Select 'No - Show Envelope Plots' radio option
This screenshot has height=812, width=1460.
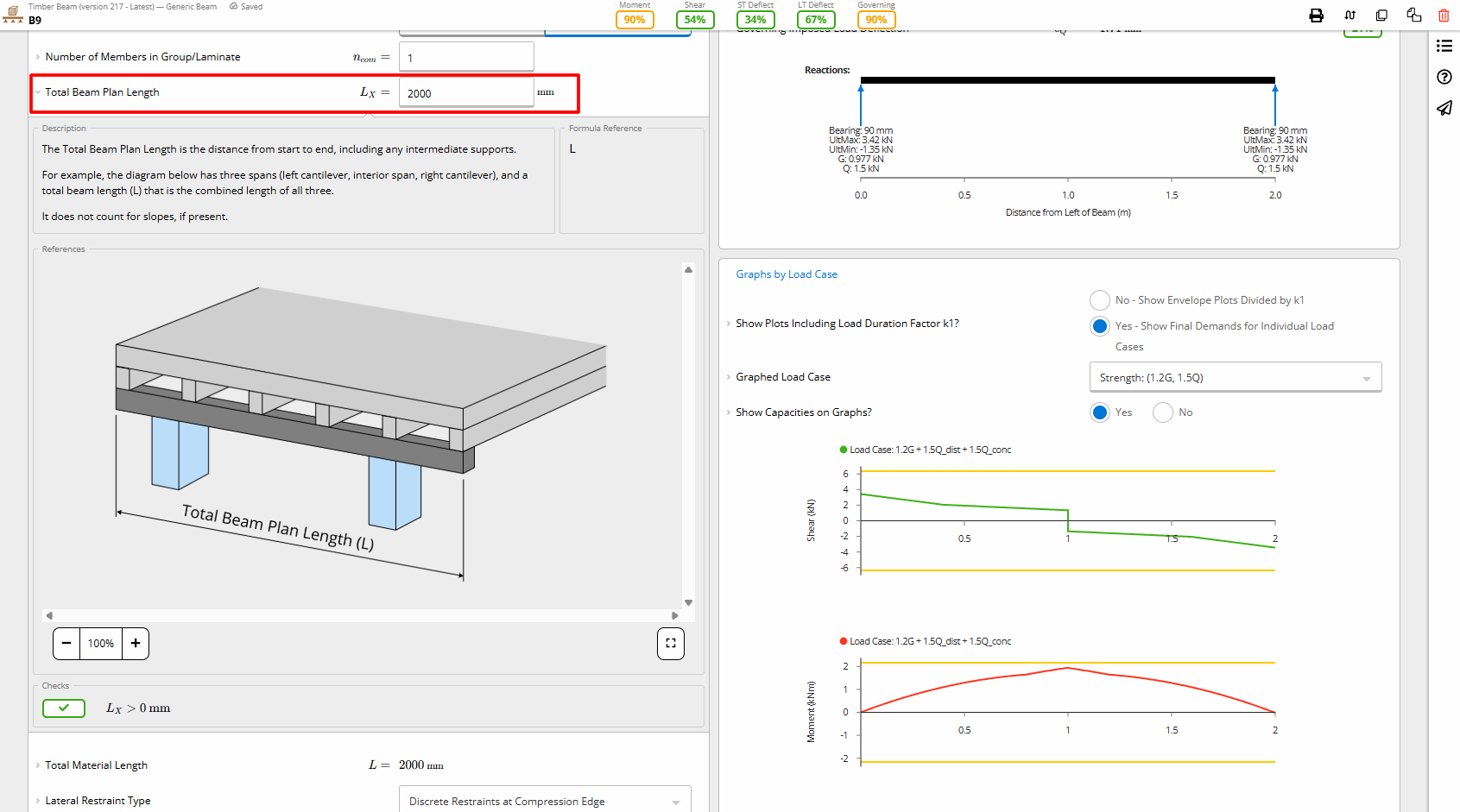click(x=1100, y=300)
